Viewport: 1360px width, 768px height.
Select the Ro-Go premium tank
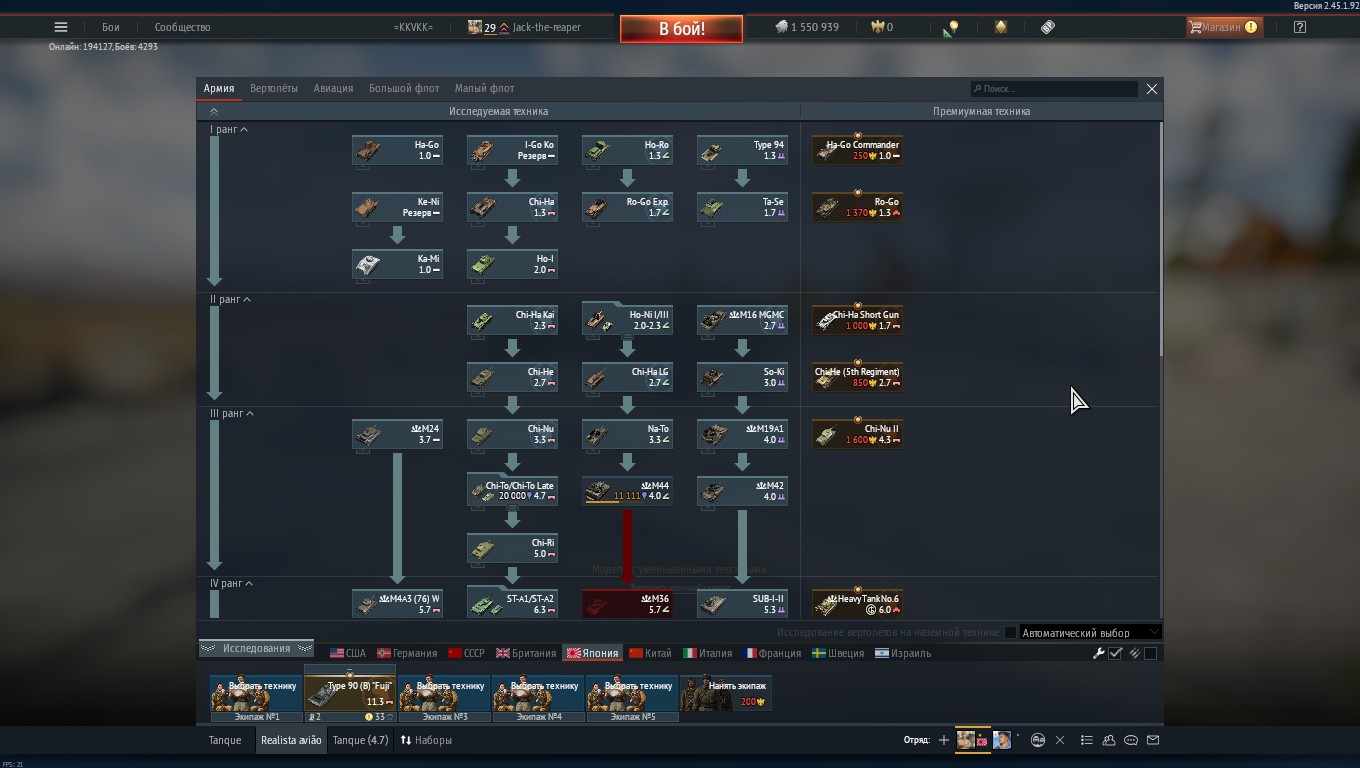coord(857,207)
